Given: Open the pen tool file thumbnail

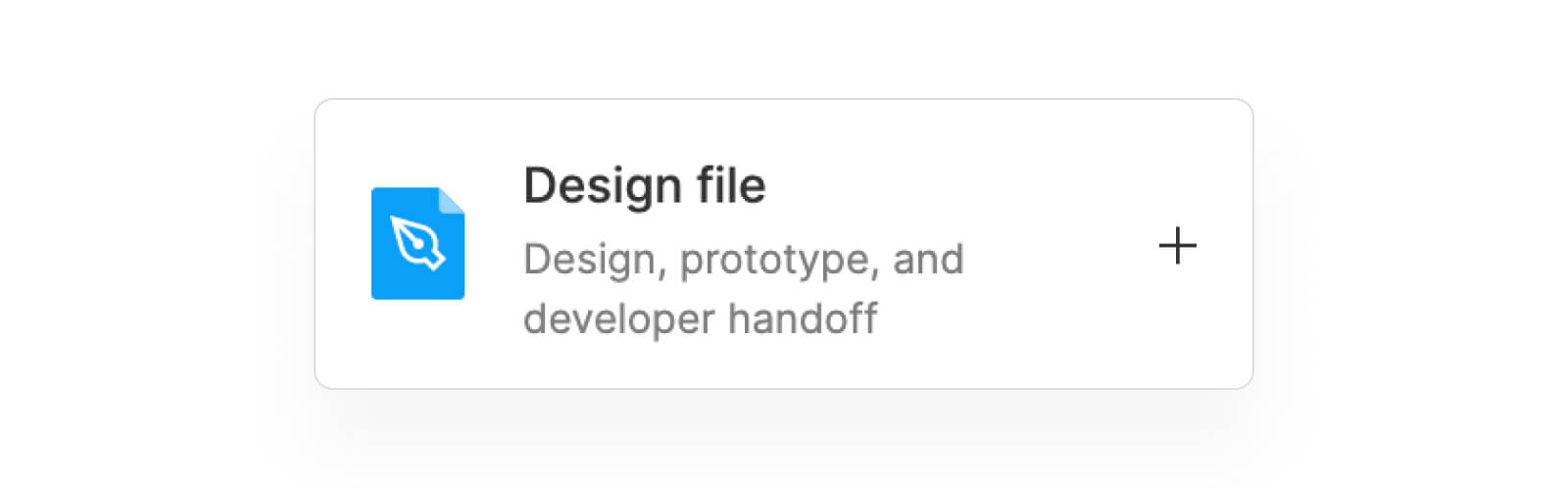Looking at the screenshot, I should 417,243.
